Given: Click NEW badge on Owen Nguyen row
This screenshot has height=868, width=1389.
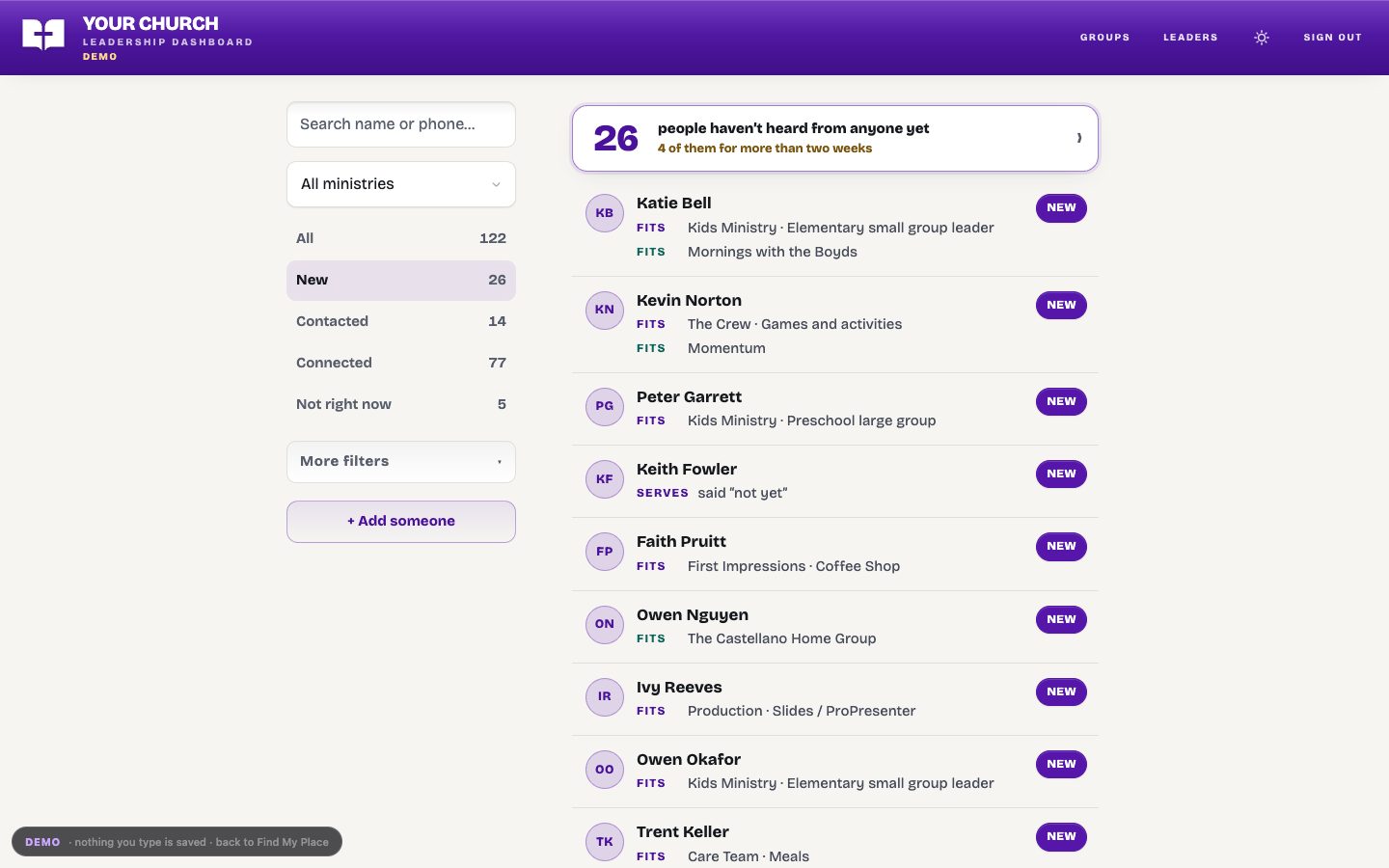Looking at the screenshot, I should (1061, 620).
